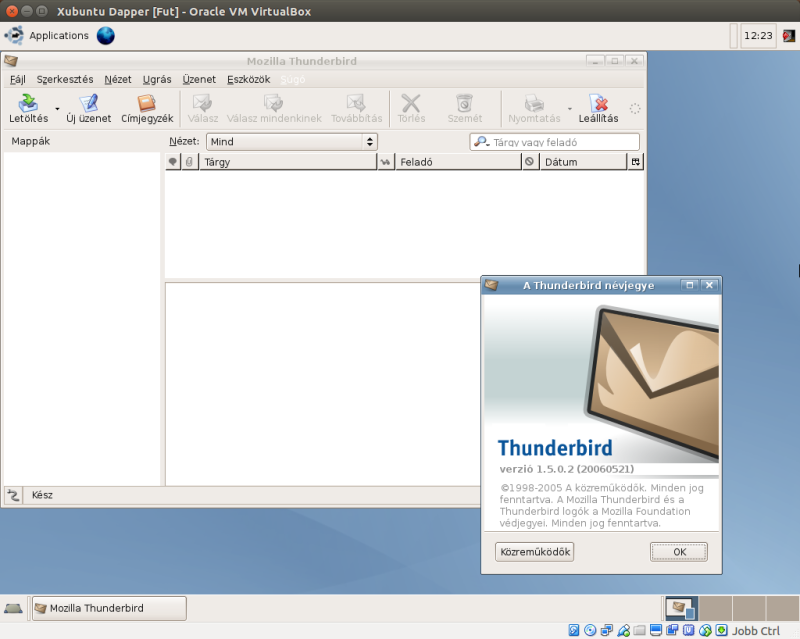Image resolution: width=800 pixels, height=639 pixels.
Task: Open the Súgó menu
Action: coord(293,79)
